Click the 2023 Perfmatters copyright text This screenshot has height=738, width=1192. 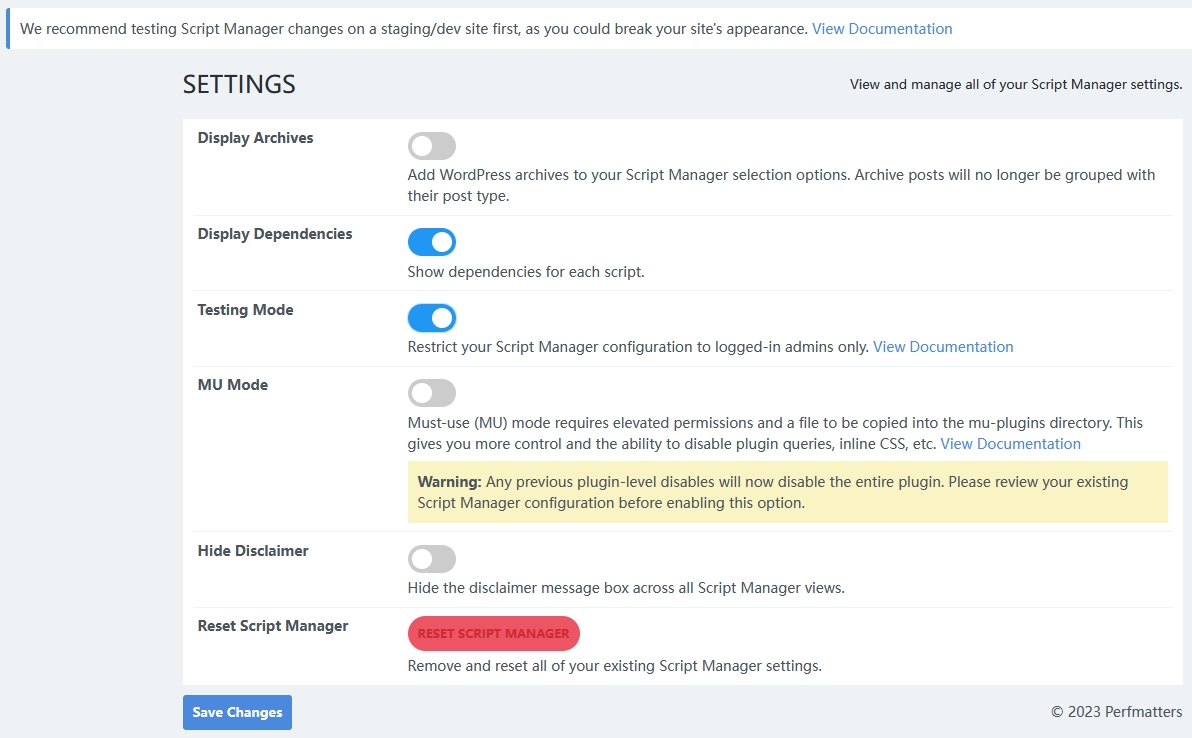[x=1116, y=712]
